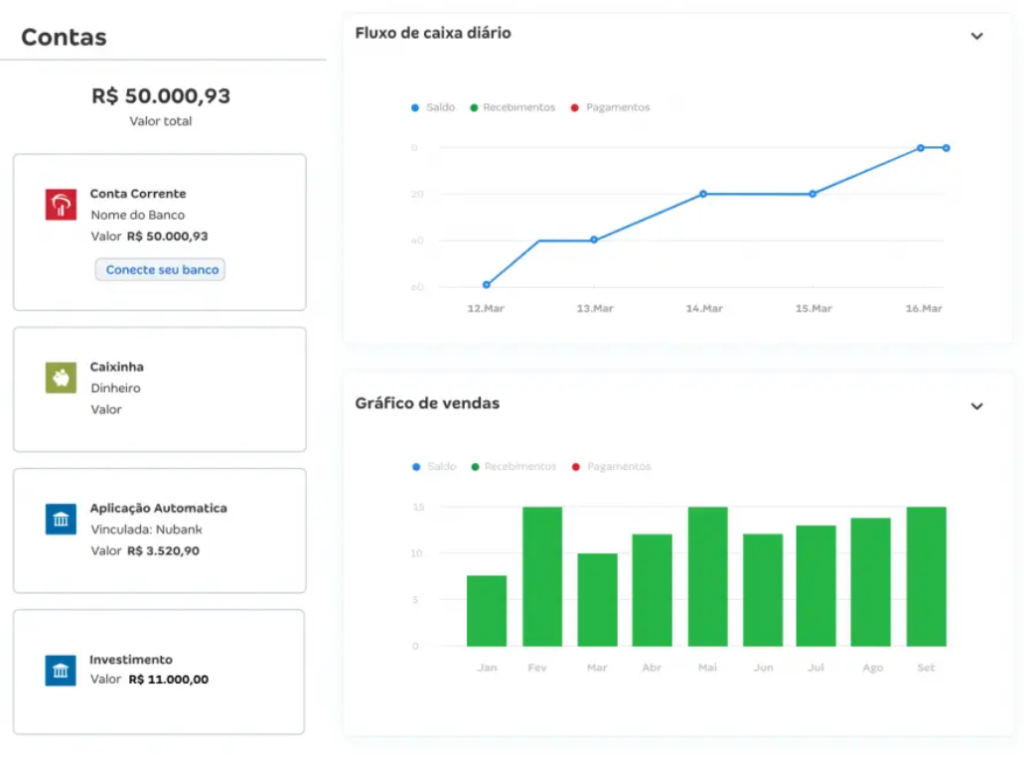Click the green piggy bank Caixinha icon
This screenshot has height=762, width=1024.
pos(61,377)
